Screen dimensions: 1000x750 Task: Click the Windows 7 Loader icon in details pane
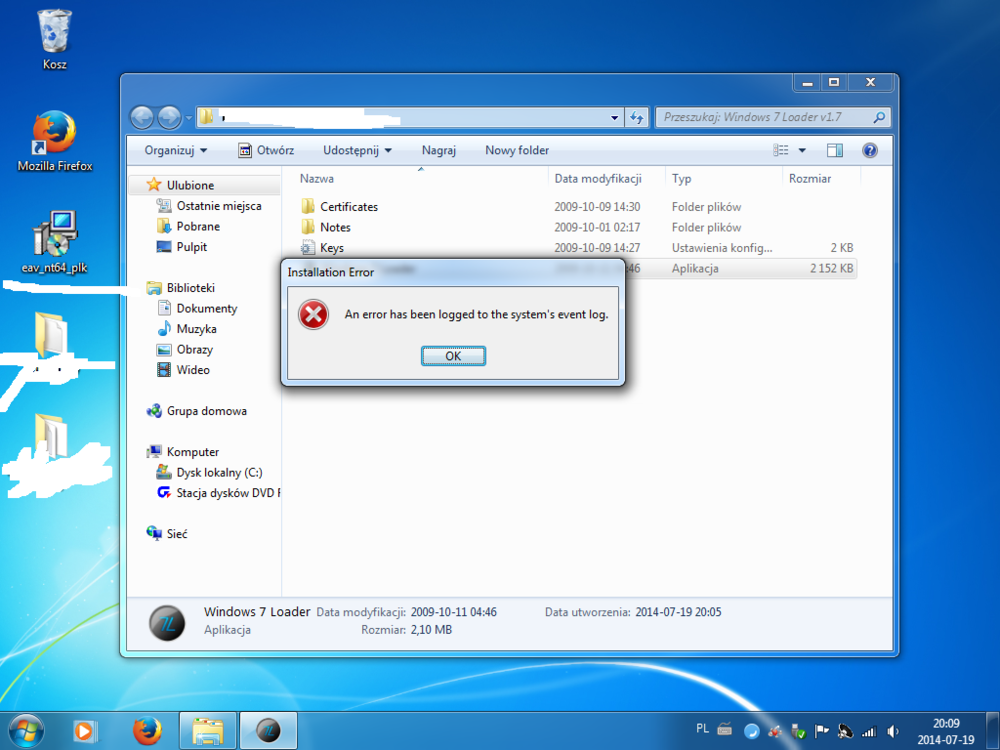(167, 622)
